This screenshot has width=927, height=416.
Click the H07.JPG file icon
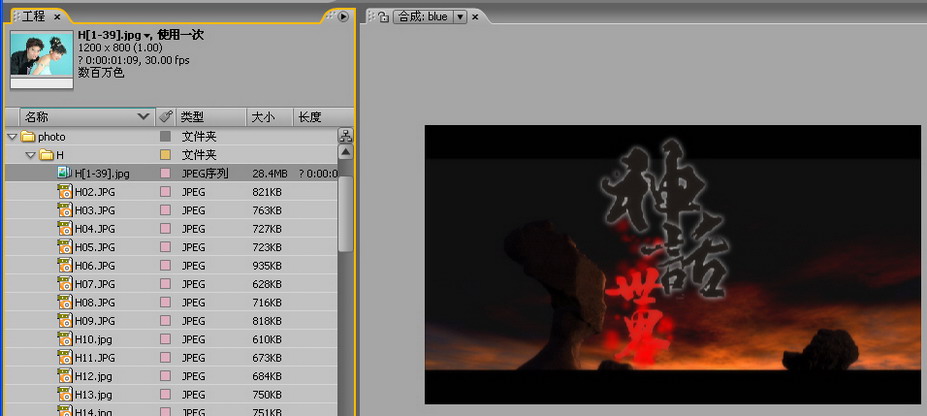(x=64, y=284)
